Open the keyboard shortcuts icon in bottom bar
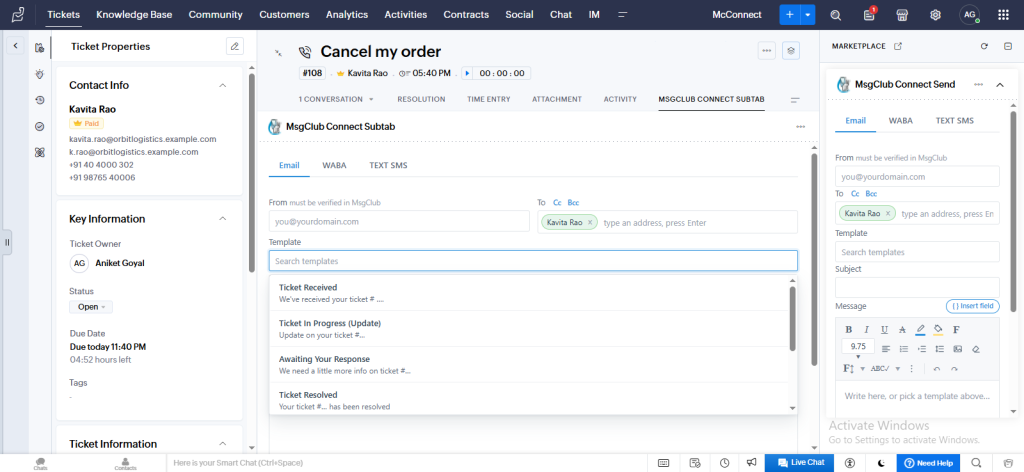The height and width of the screenshot is (472, 1024). click(663, 462)
